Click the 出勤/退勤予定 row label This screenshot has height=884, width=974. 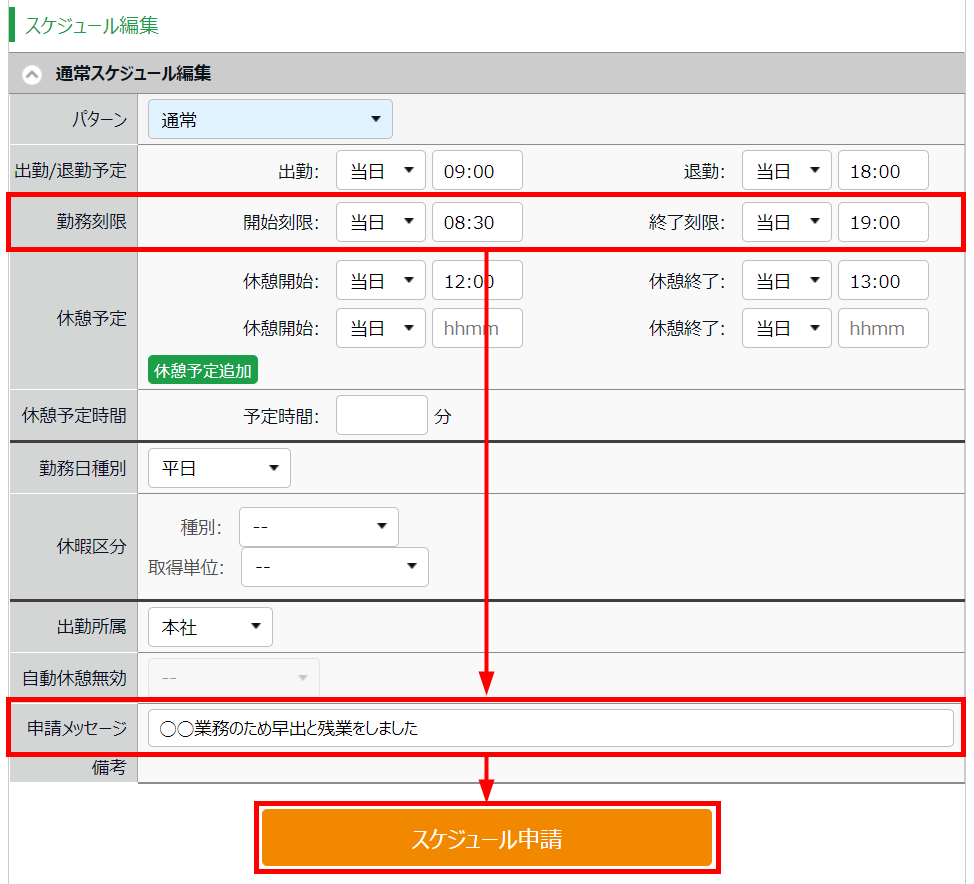[x=70, y=170]
